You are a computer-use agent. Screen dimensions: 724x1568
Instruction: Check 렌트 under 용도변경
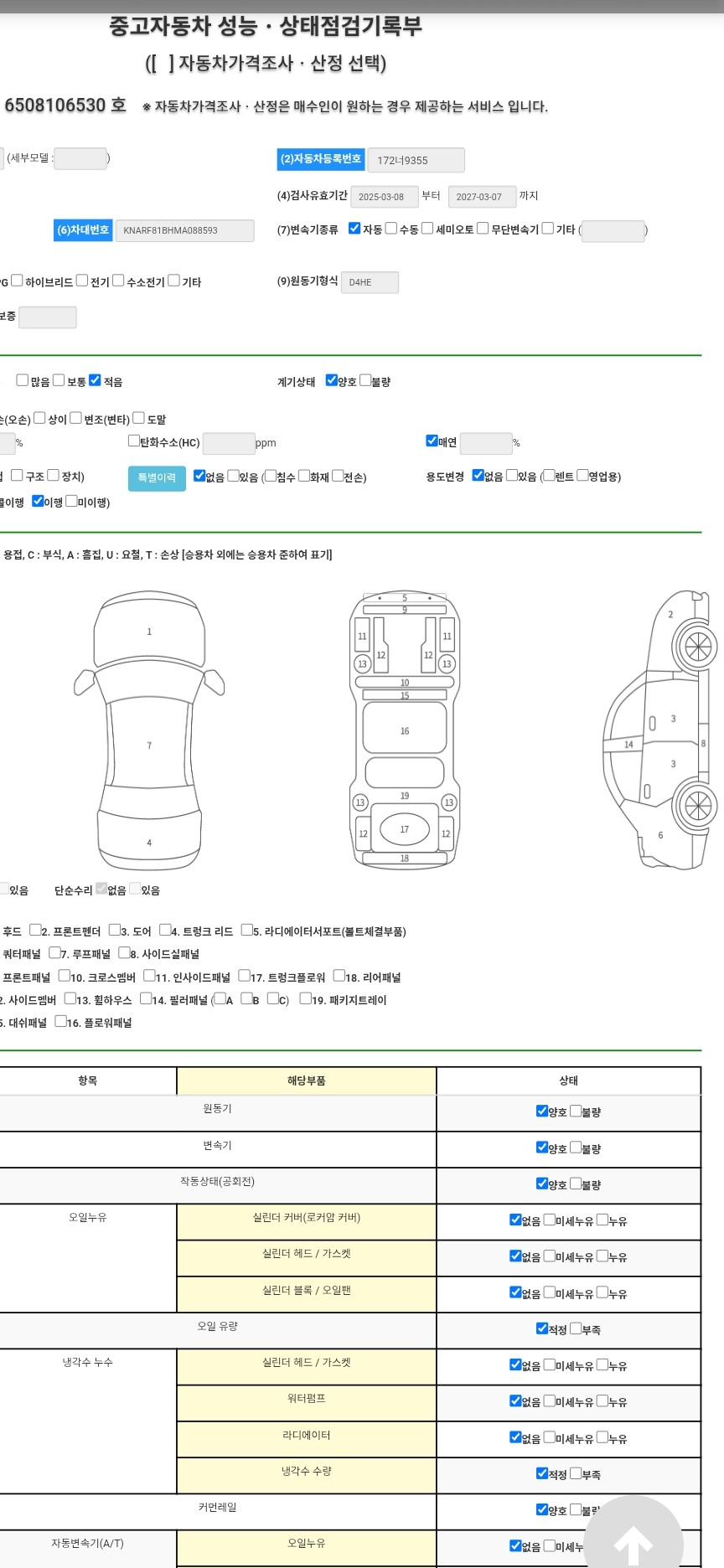tap(549, 476)
